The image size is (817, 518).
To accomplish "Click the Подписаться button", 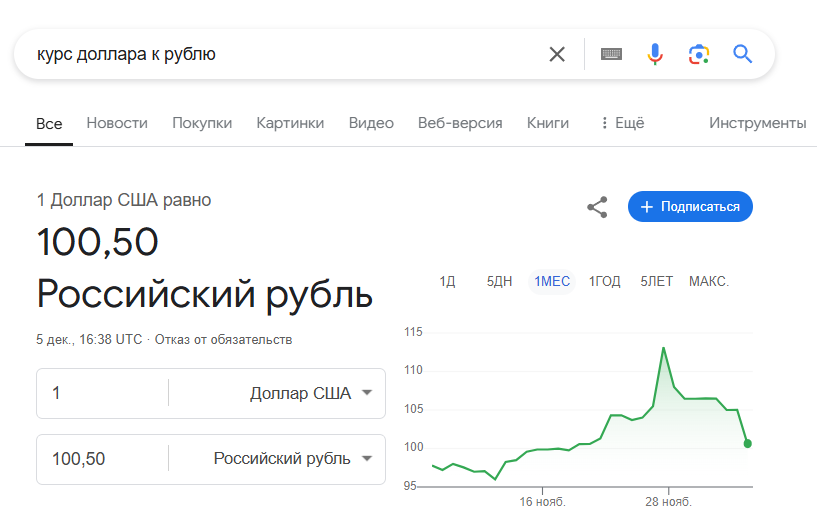I will pyautogui.click(x=690, y=207).
